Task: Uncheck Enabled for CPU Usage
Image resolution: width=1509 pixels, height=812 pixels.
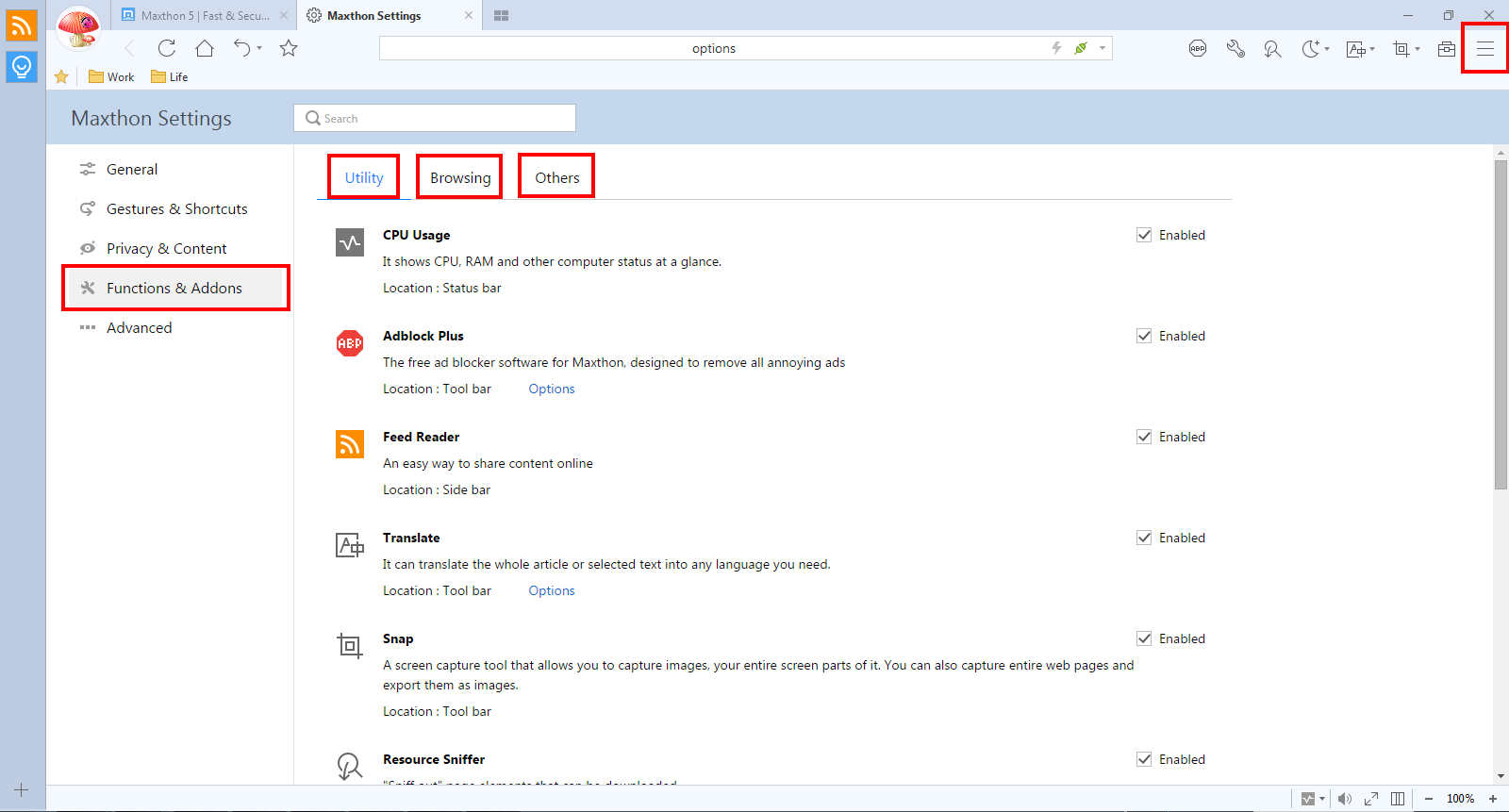Action: [1144, 235]
